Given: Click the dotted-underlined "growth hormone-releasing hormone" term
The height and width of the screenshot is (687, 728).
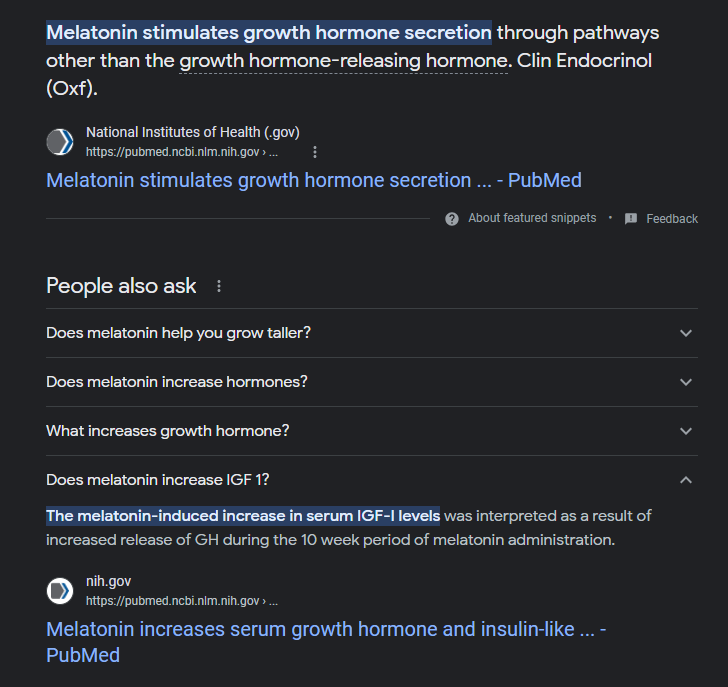Looking at the screenshot, I should 343,61.
